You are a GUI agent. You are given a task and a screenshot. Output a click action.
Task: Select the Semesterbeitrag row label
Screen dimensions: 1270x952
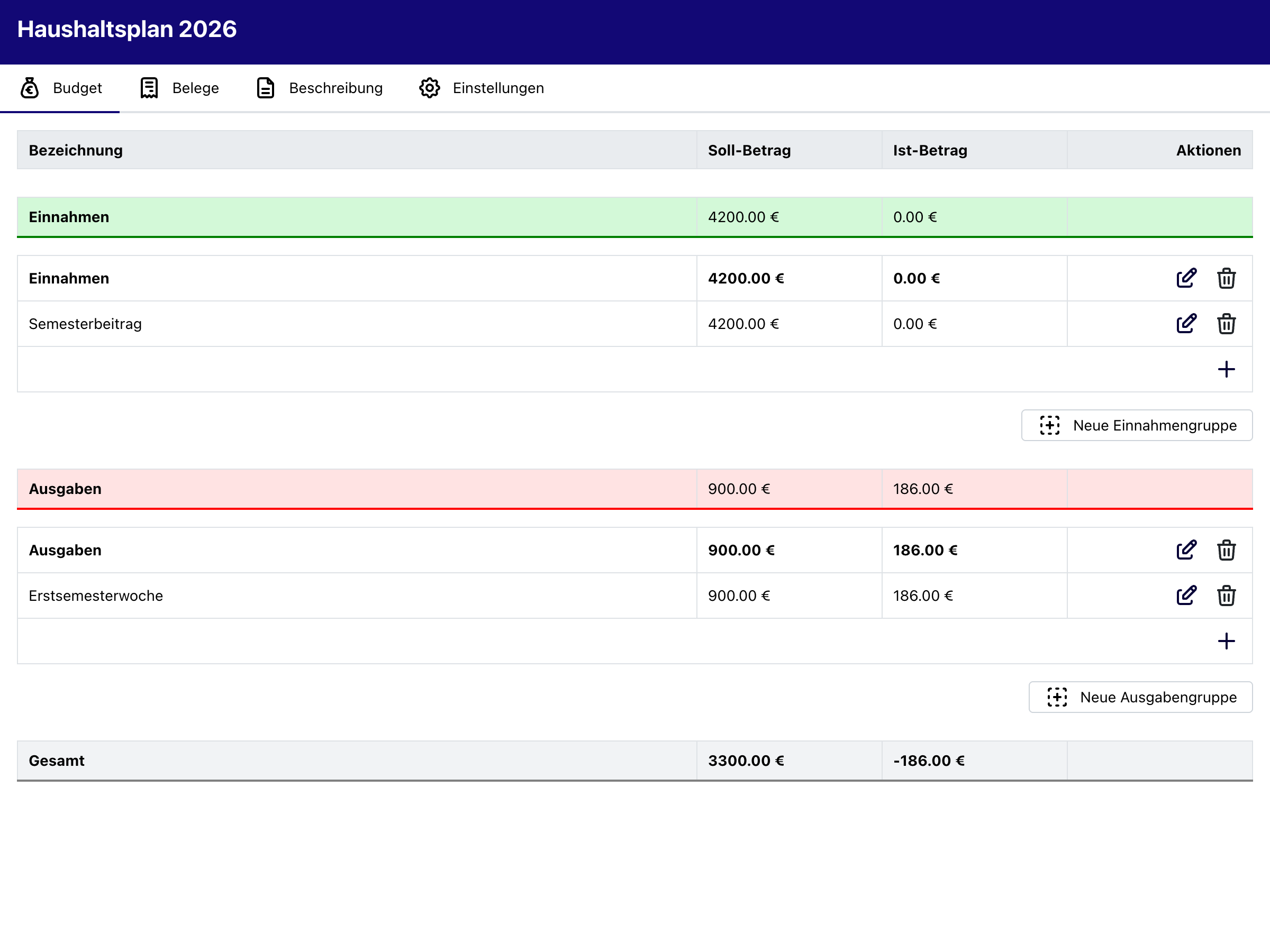tap(85, 324)
